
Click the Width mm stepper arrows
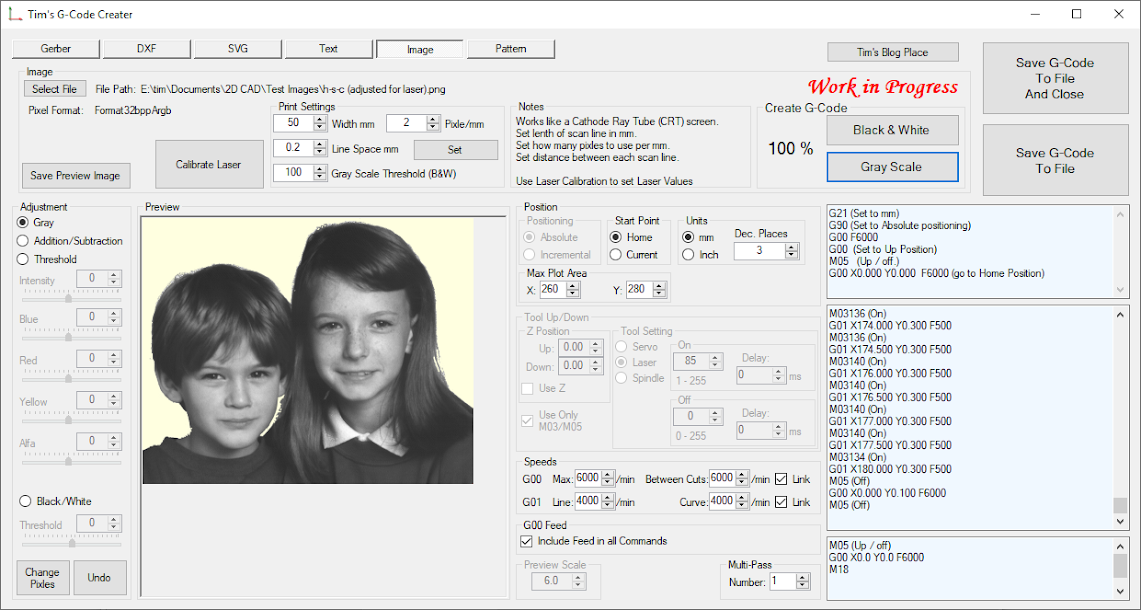pyautogui.click(x=320, y=124)
